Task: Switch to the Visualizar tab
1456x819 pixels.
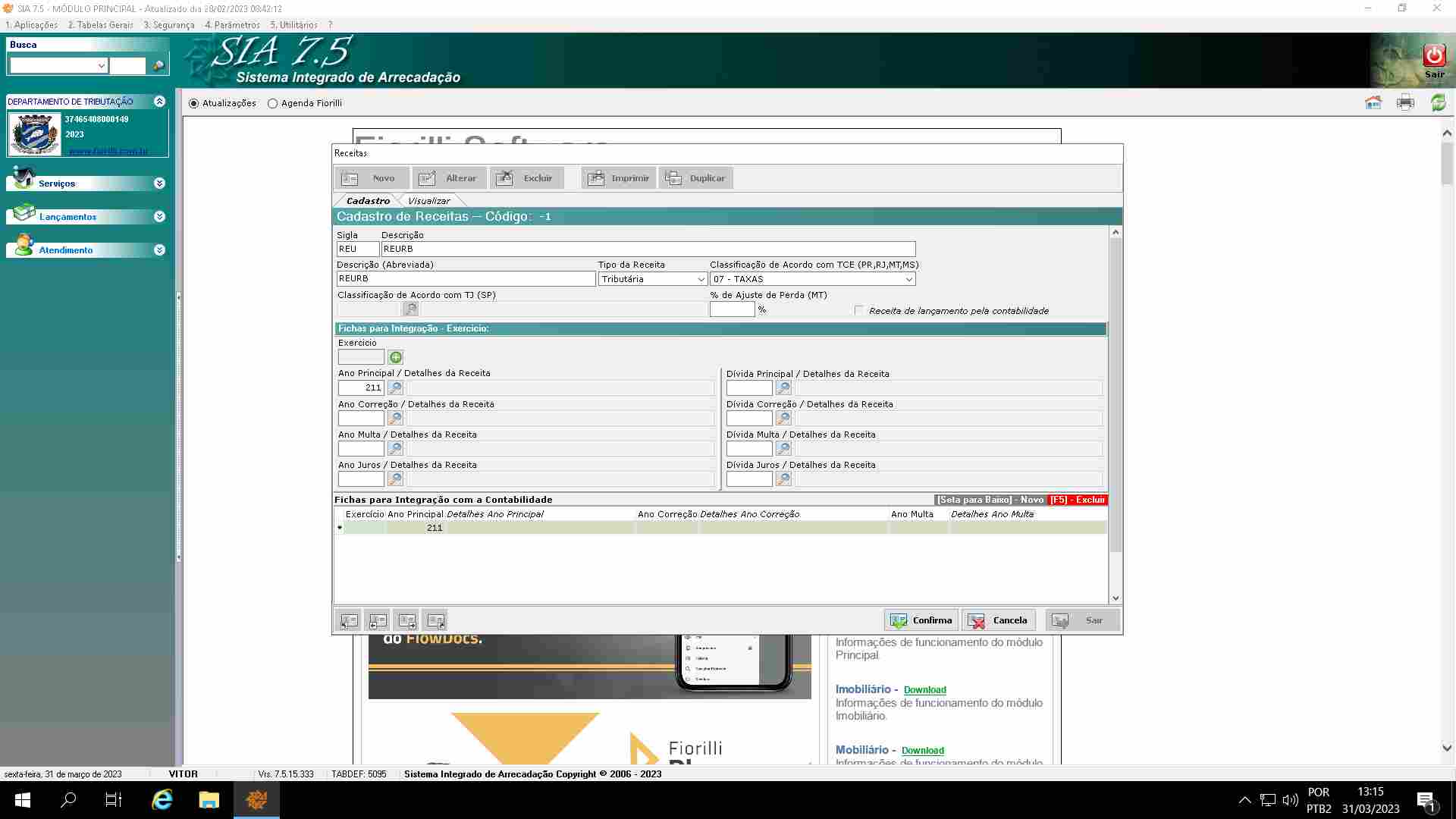Action: (x=428, y=201)
